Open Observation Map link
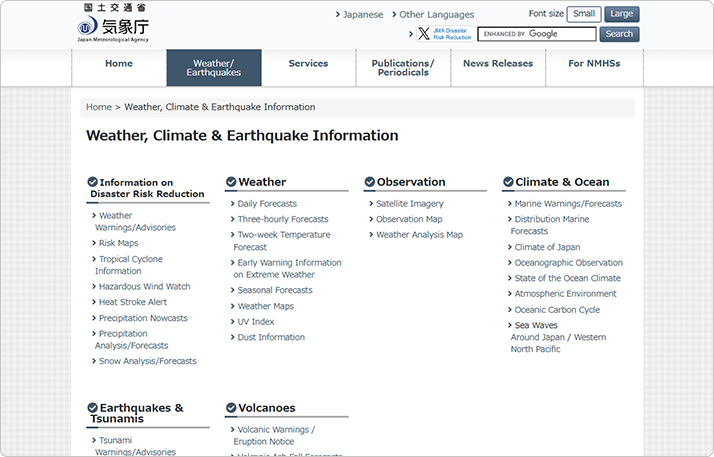714x457 pixels. (x=409, y=219)
